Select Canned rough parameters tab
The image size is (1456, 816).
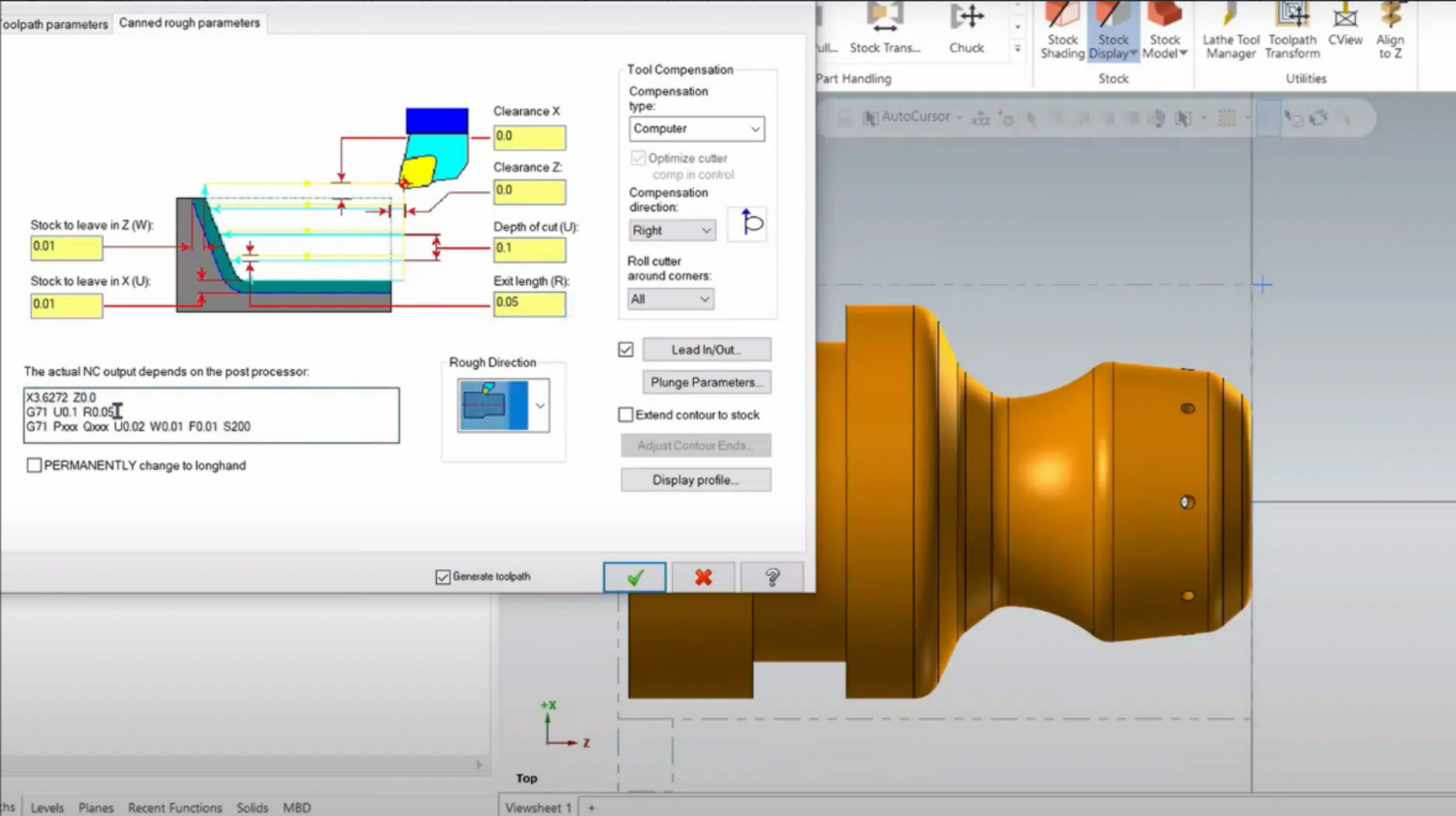pos(190,23)
